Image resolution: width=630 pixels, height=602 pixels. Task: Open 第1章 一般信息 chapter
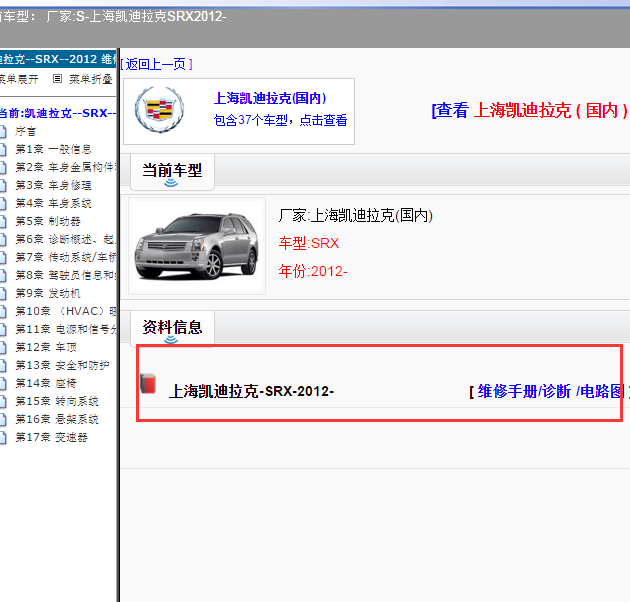[53, 149]
